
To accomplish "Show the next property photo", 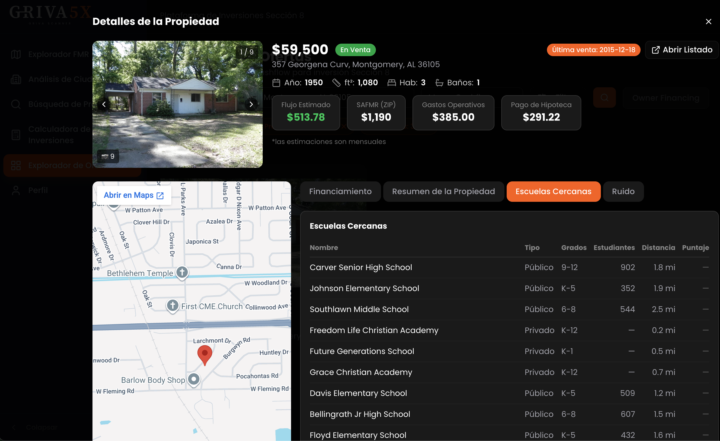I will (251, 104).
